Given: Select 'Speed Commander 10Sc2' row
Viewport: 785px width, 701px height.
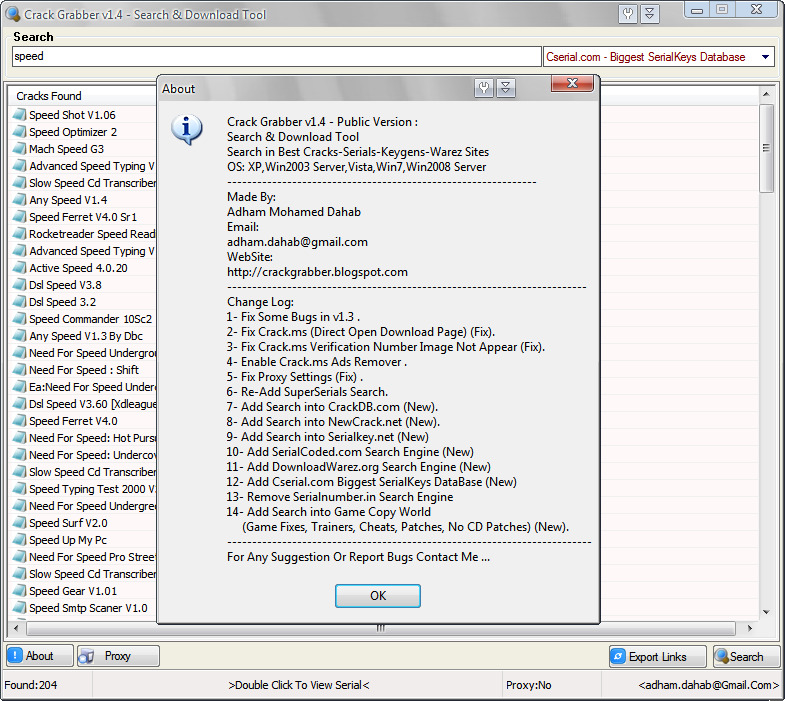Looking at the screenshot, I should [x=91, y=319].
